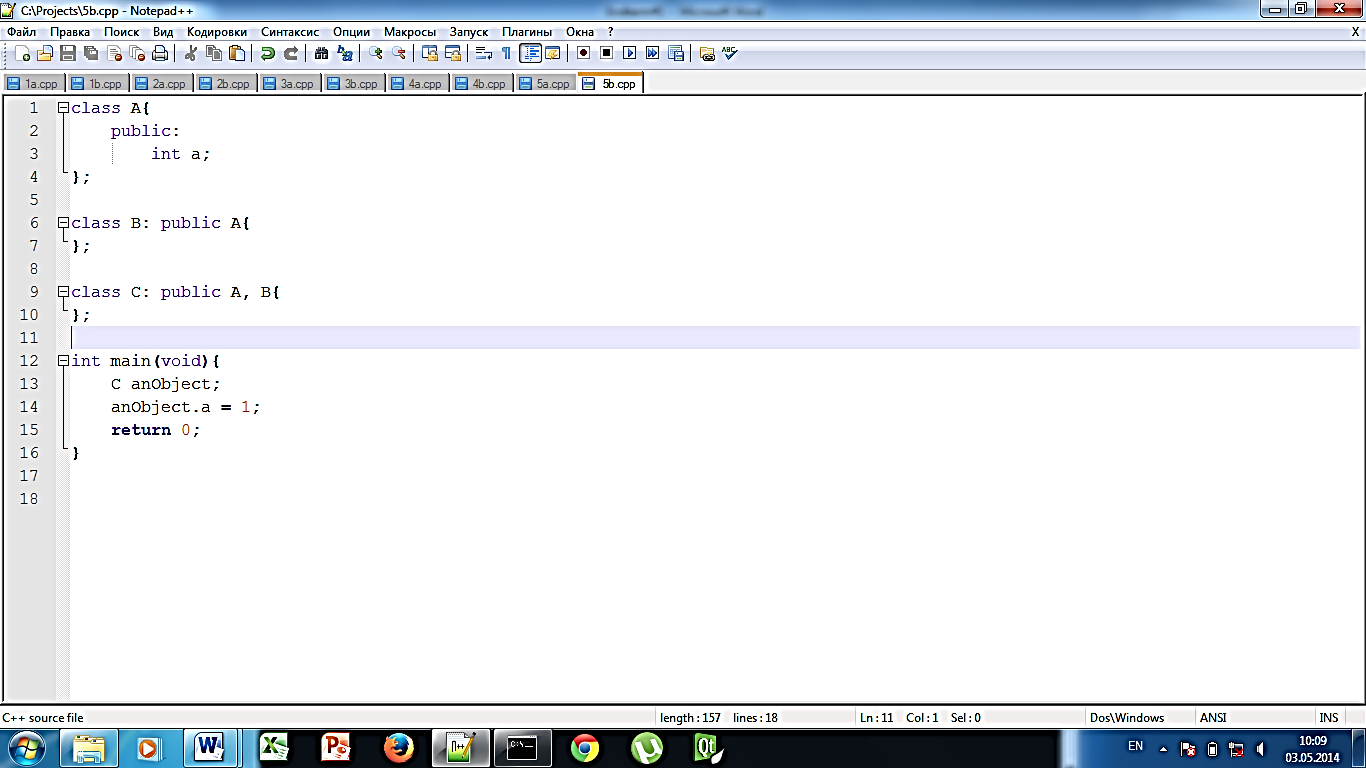1366x768 pixels.
Task: Open the Макросы menu
Action: coord(410,32)
